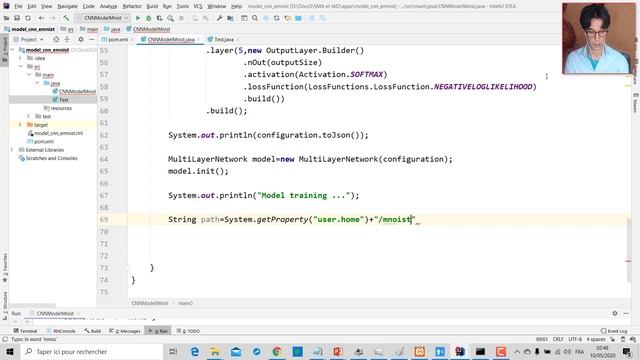
Task: Run CNNModelMnist with the green play button
Action: (x=138, y=18)
